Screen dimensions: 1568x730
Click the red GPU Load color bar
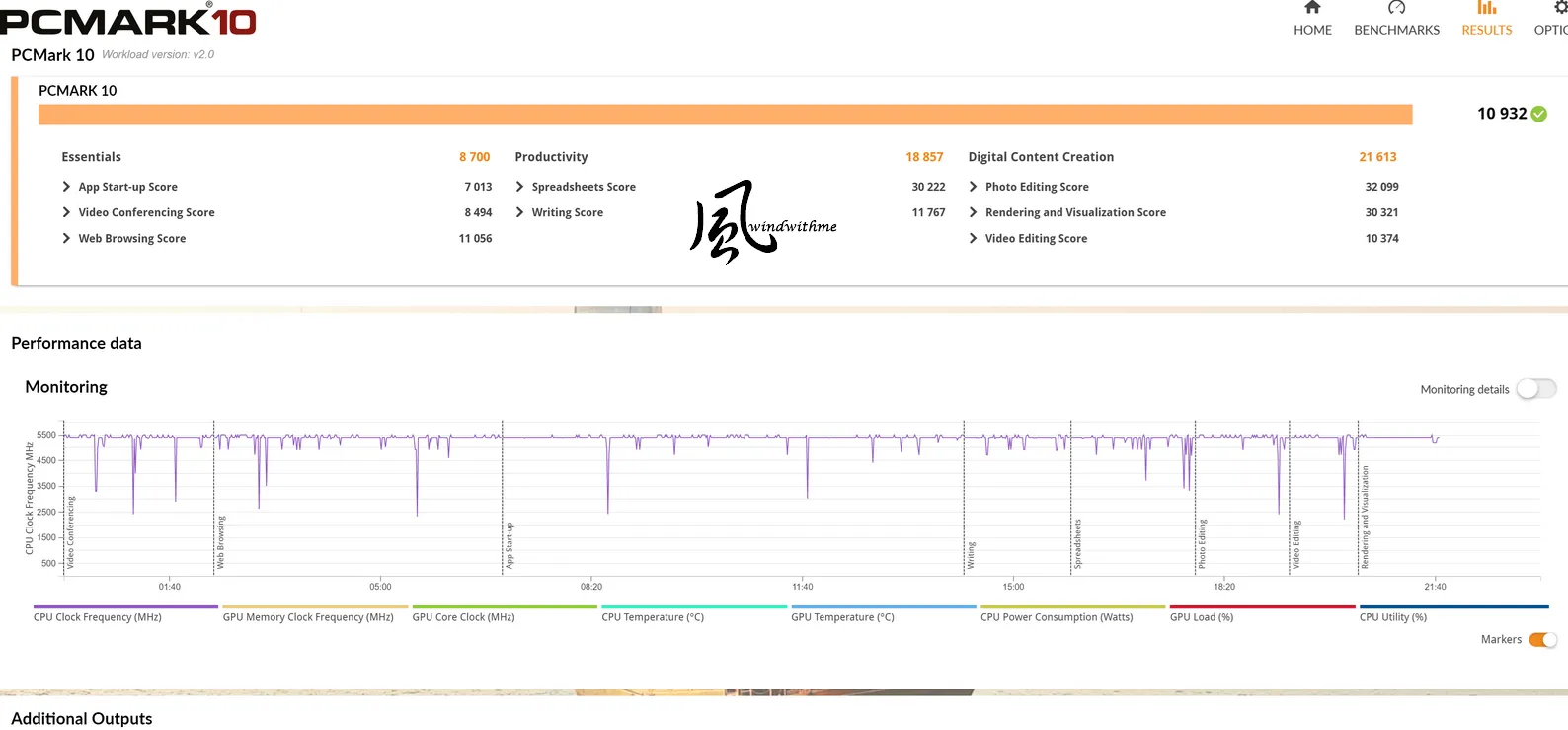1263,607
